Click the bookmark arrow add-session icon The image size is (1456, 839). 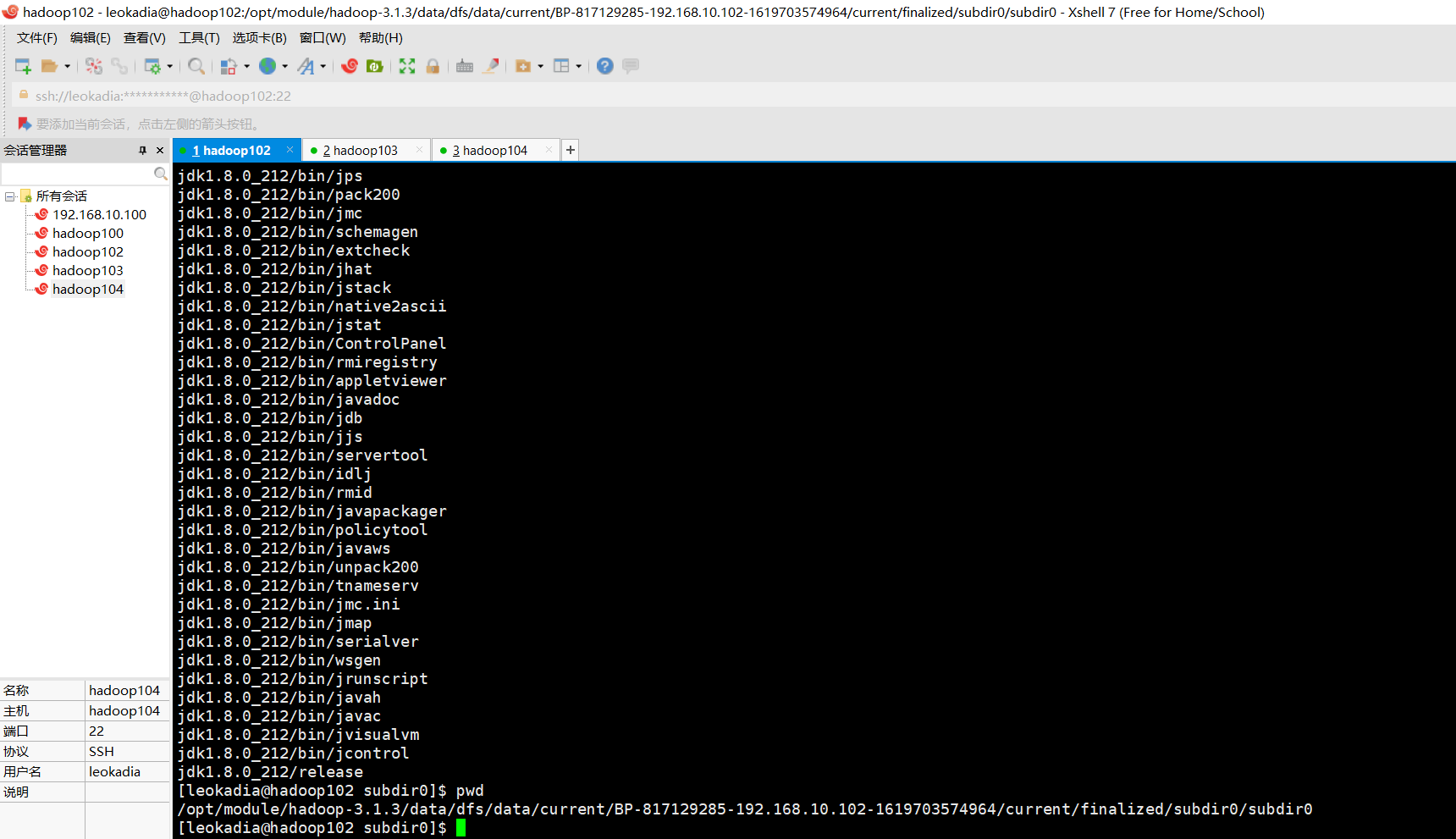coord(25,124)
